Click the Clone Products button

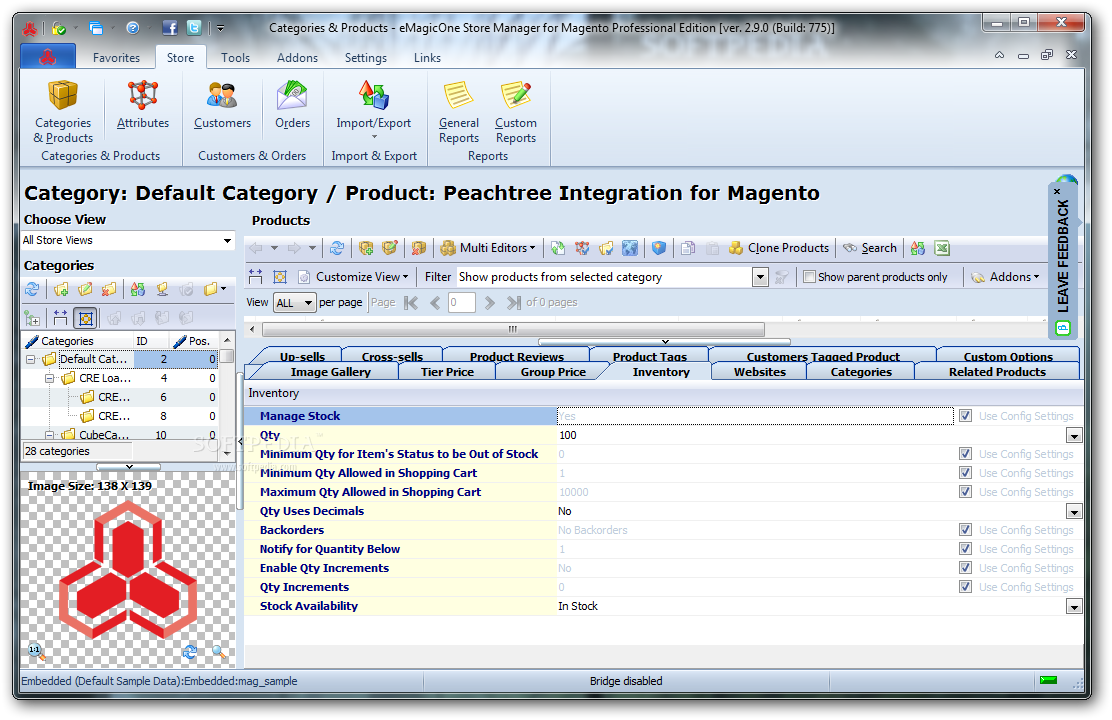pos(779,248)
